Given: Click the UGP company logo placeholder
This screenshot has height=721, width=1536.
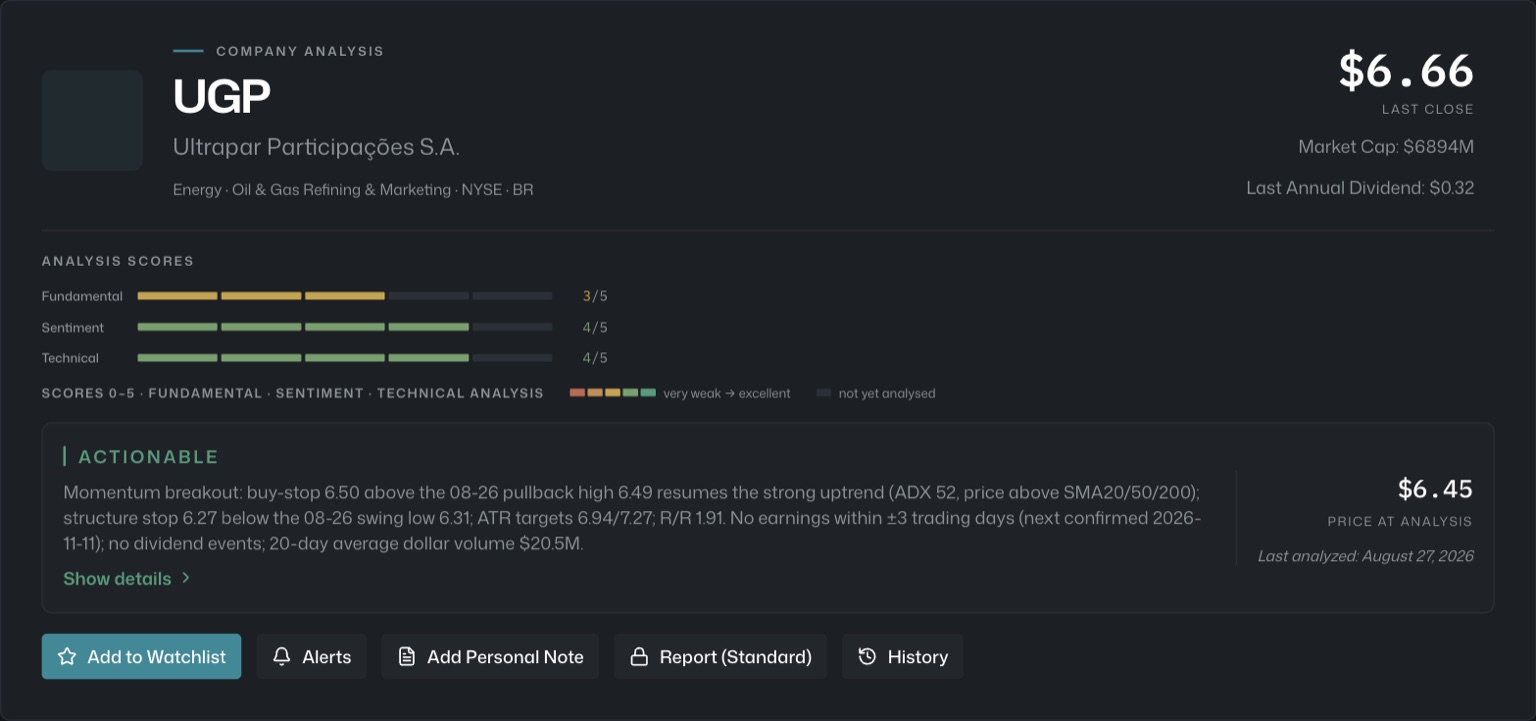Looking at the screenshot, I should click(x=92, y=120).
